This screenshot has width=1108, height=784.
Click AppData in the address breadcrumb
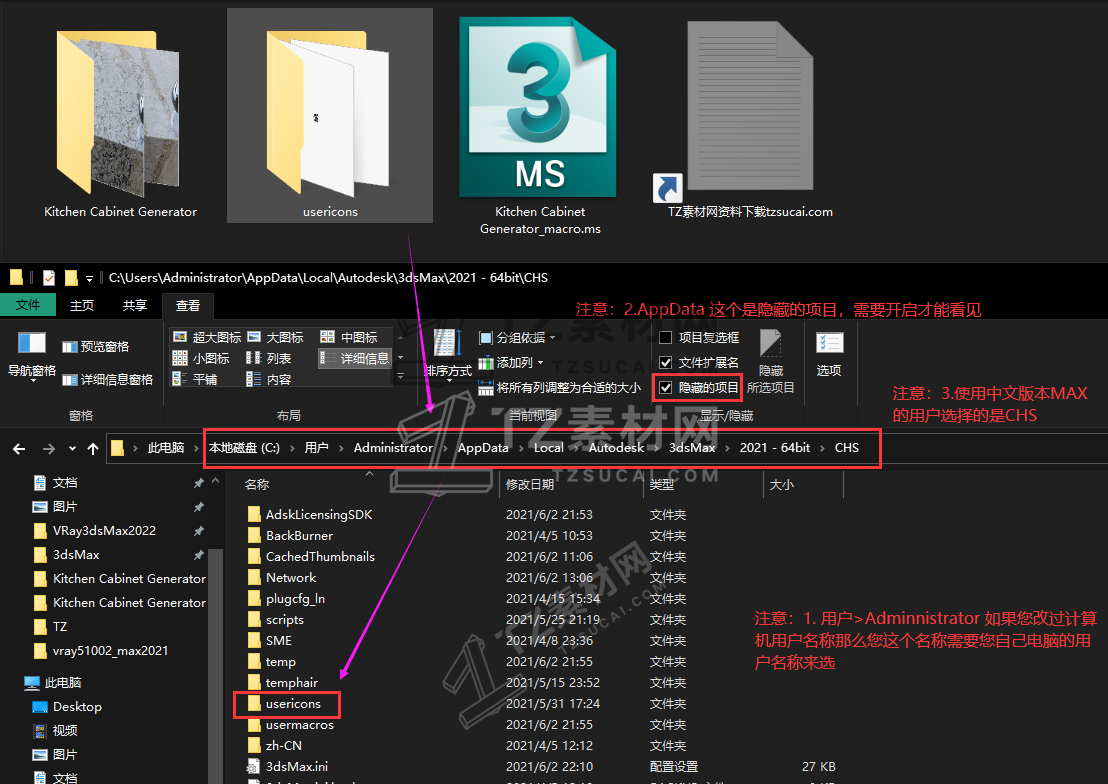click(x=483, y=447)
